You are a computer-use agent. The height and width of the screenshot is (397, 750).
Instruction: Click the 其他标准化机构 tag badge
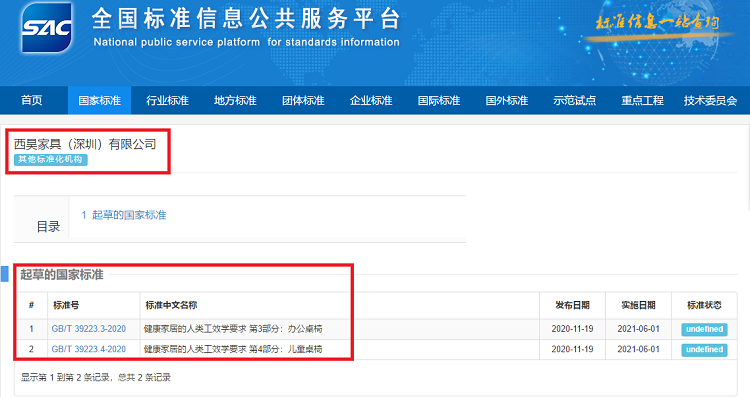51,159
